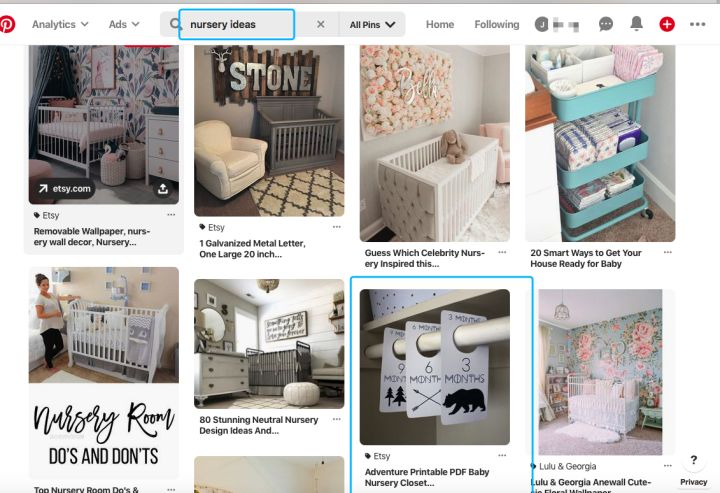This screenshot has width=720, height=493.
Task: Open the Privacy link
Action: [x=693, y=482]
